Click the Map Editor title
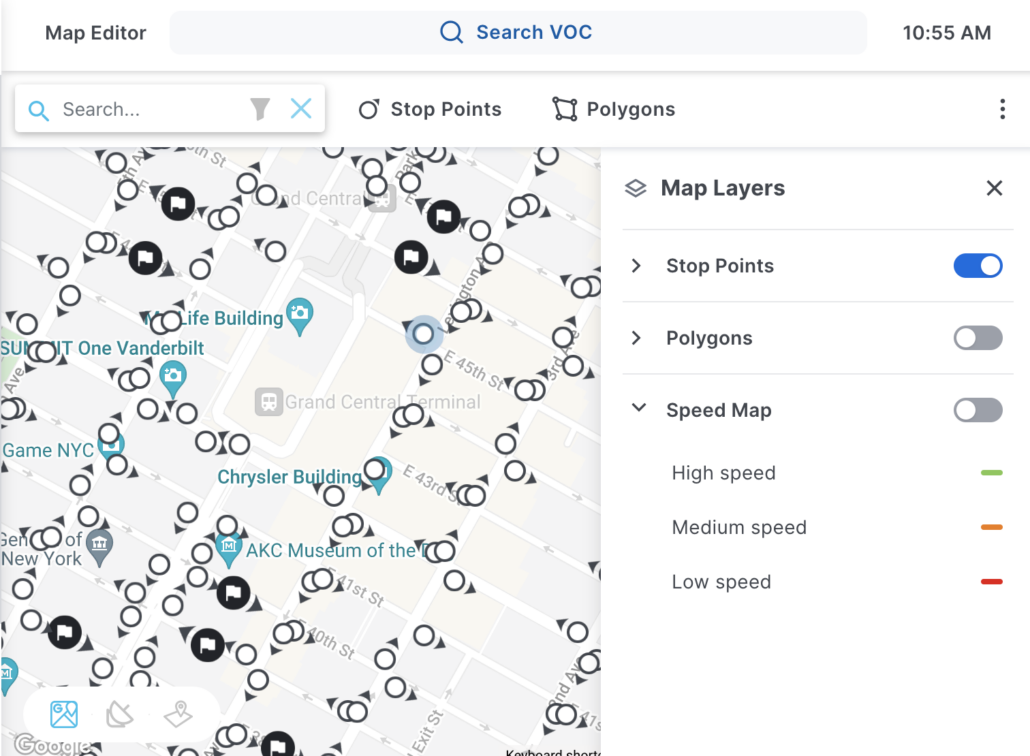Screen dimensions: 1030x756 coord(95,33)
